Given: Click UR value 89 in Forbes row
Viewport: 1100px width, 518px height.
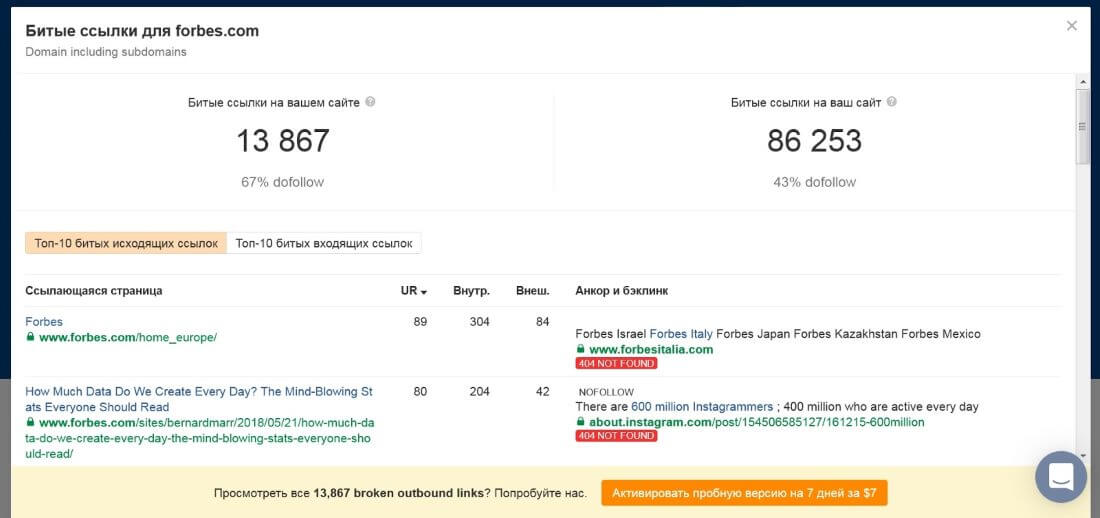Looking at the screenshot, I should pyautogui.click(x=420, y=321).
